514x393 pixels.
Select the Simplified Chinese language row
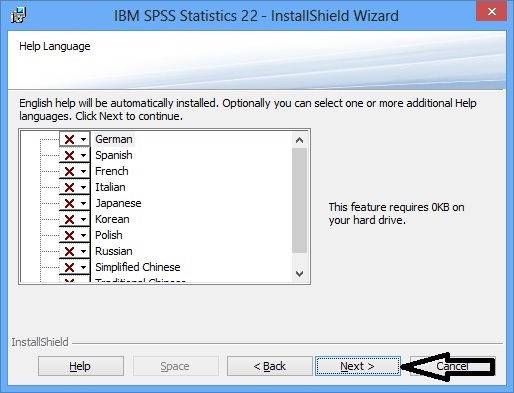click(138, 267)
